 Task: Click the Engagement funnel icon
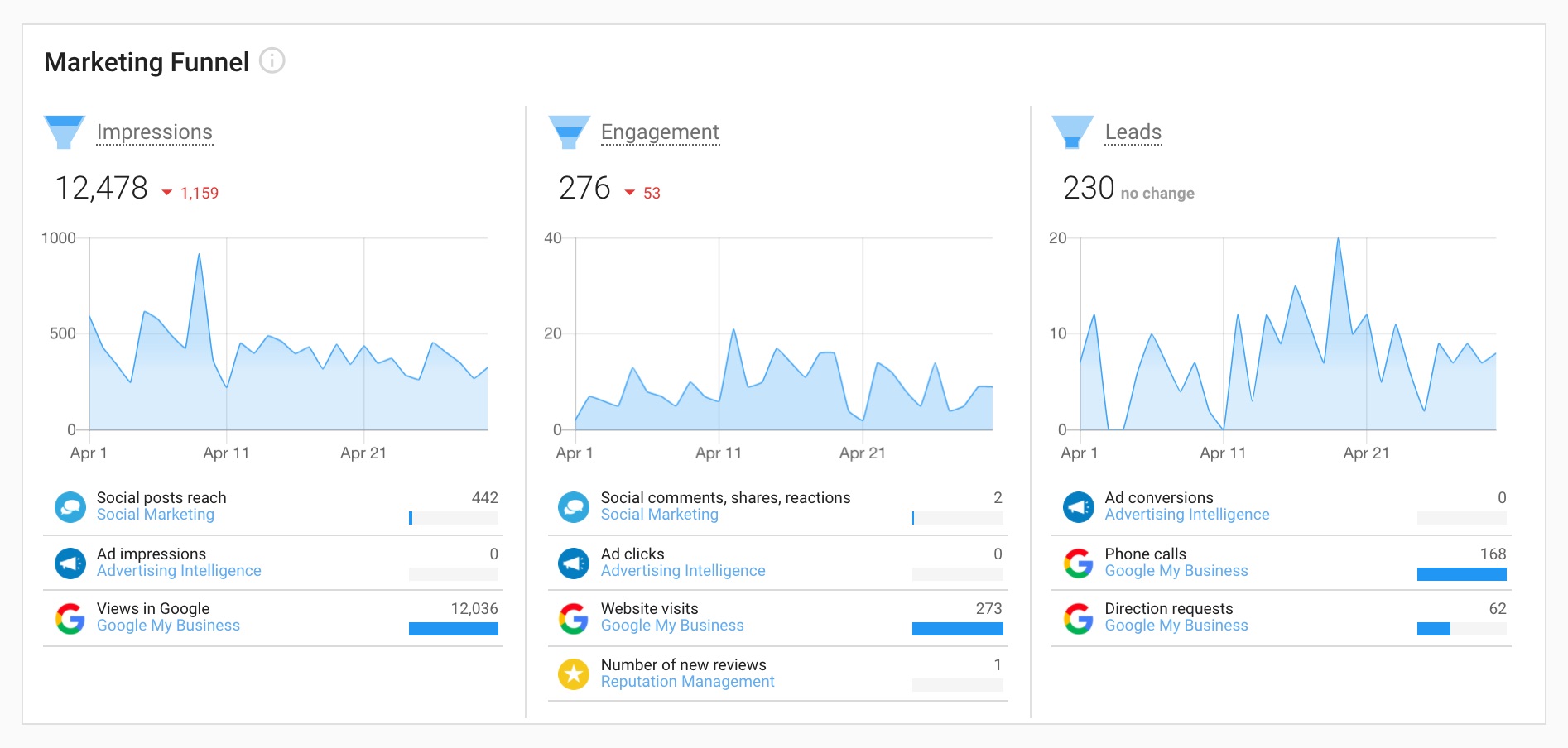tap(569, 132)
